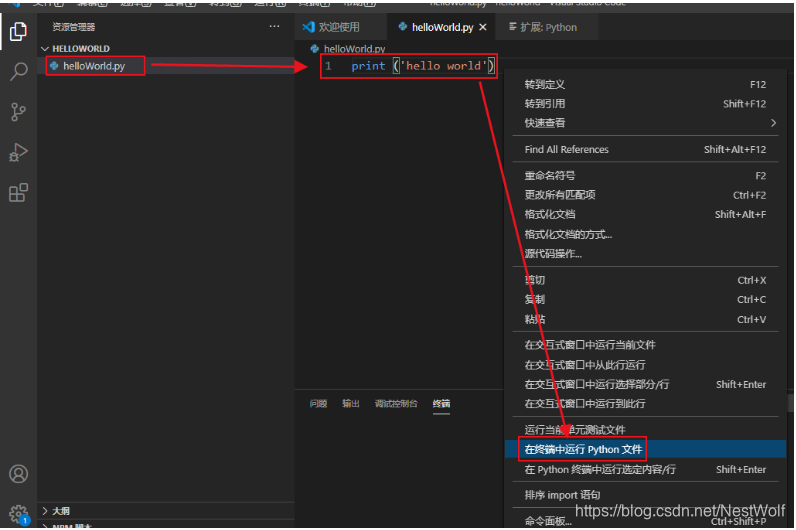Choose 在交互式窗口中运行当前文件 menu entry
Screen dimensions: 796x530
[x=645, y=345]
